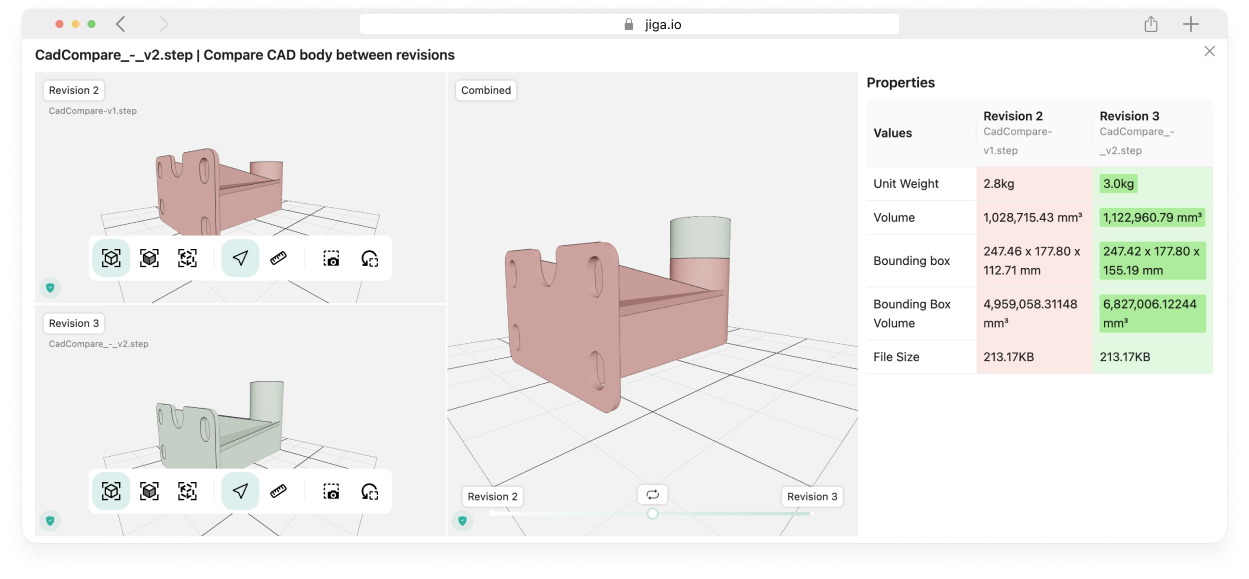Take a snapshot of the Revision 2 view
The width and height of the screenshot is (1249, 579).
pos(331,258)
